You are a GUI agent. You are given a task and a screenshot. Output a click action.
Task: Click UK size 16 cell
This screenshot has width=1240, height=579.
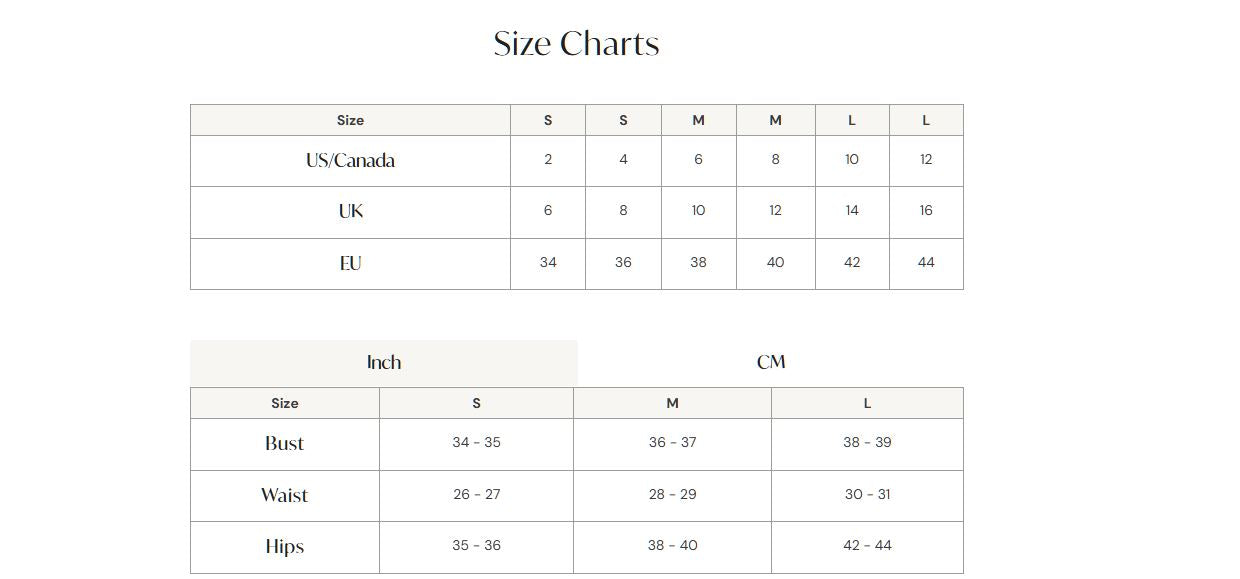click(926, 211)
